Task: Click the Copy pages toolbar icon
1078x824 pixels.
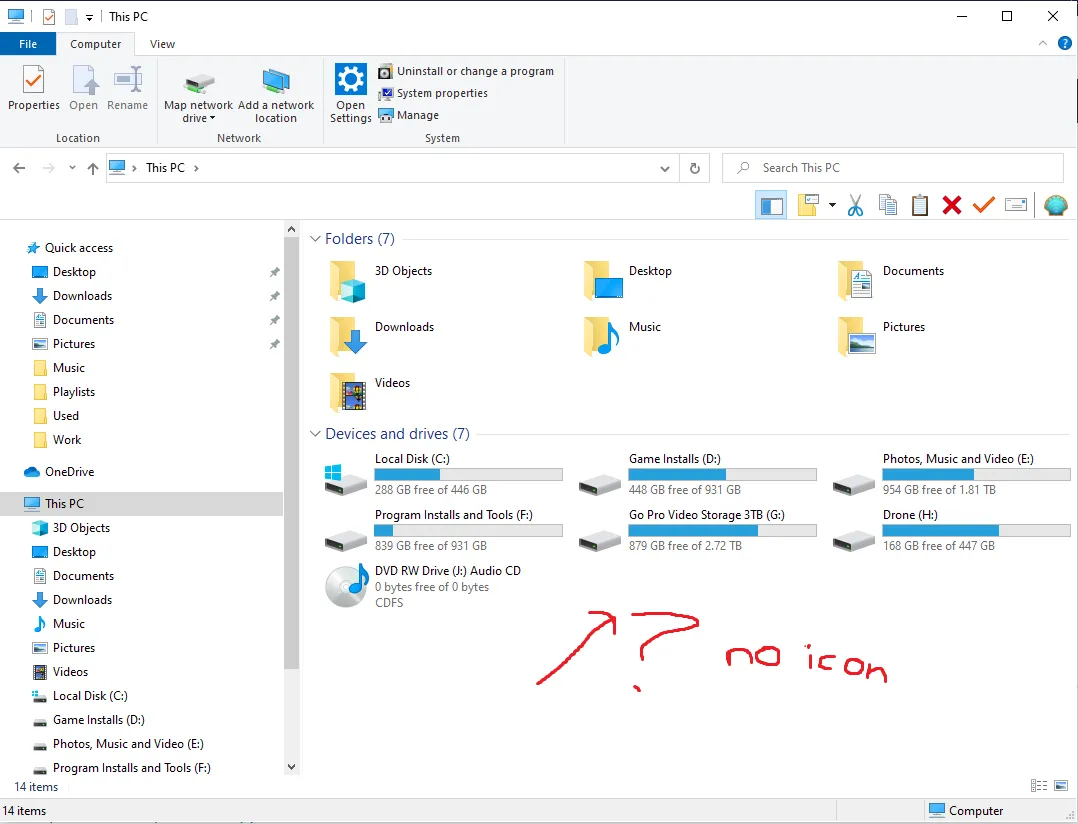Action: click(888, 205)
